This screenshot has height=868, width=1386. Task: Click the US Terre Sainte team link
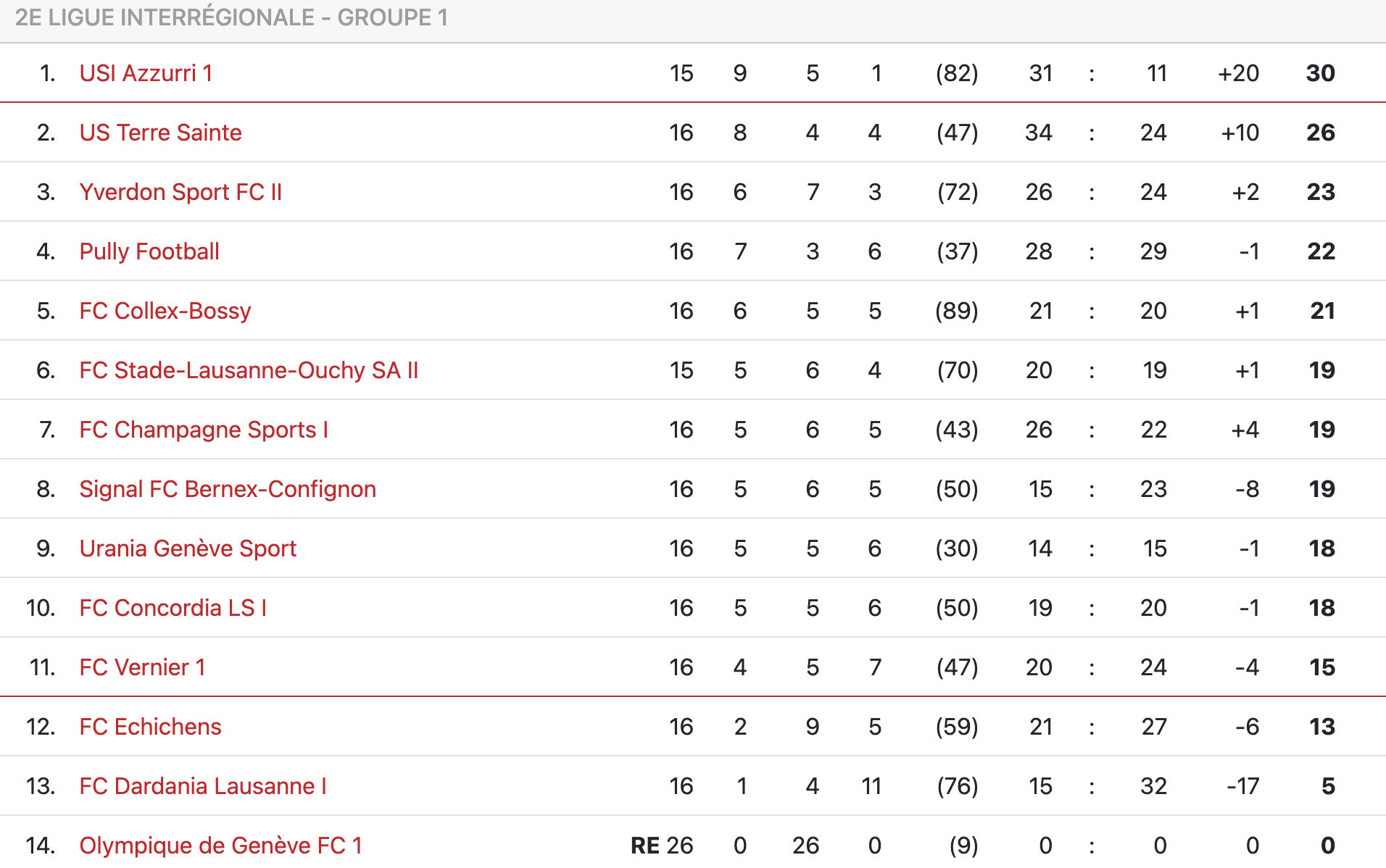pyautogui.click(x=160, y=133)
